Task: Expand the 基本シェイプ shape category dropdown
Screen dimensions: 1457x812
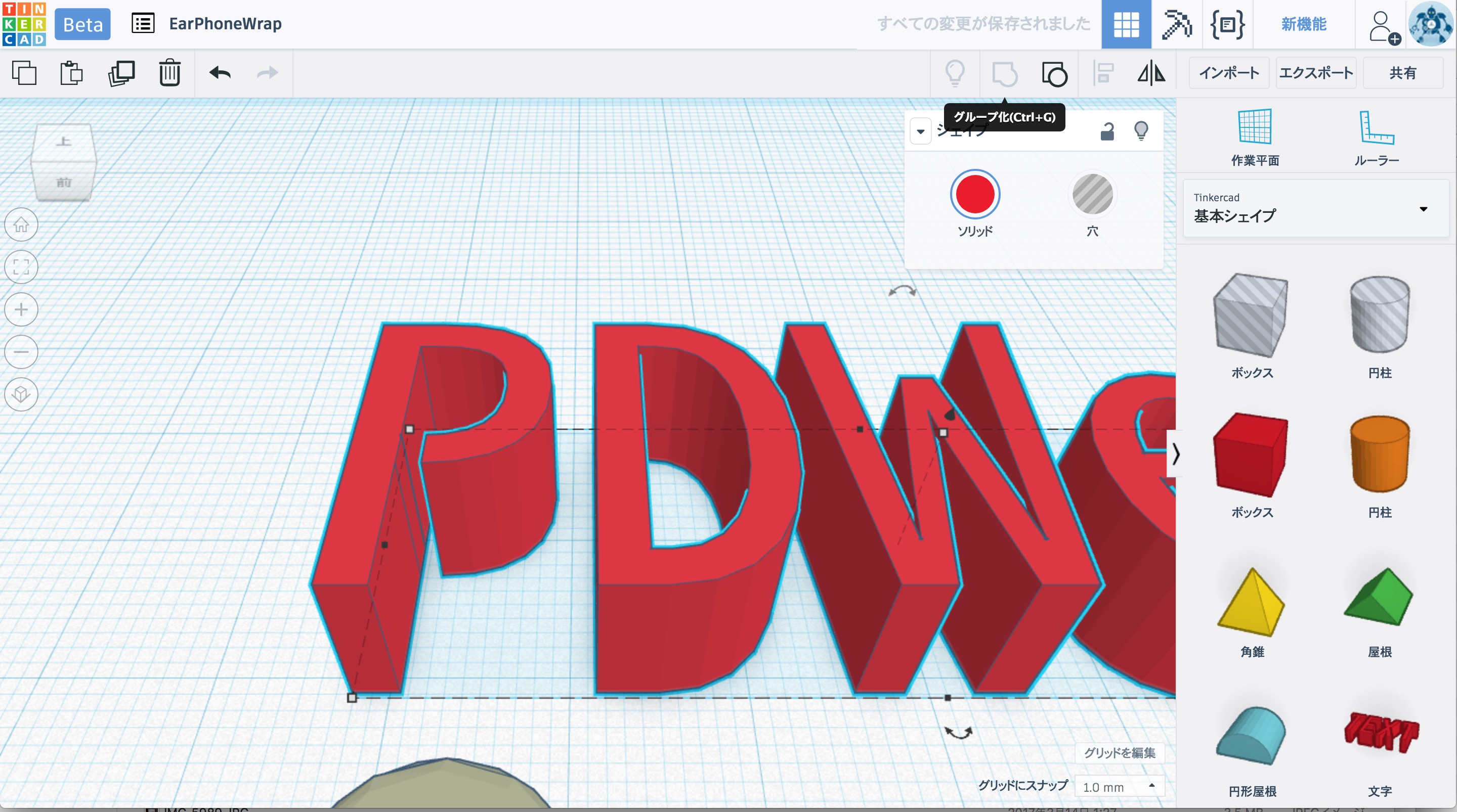Action: (x=1423, y=209)
